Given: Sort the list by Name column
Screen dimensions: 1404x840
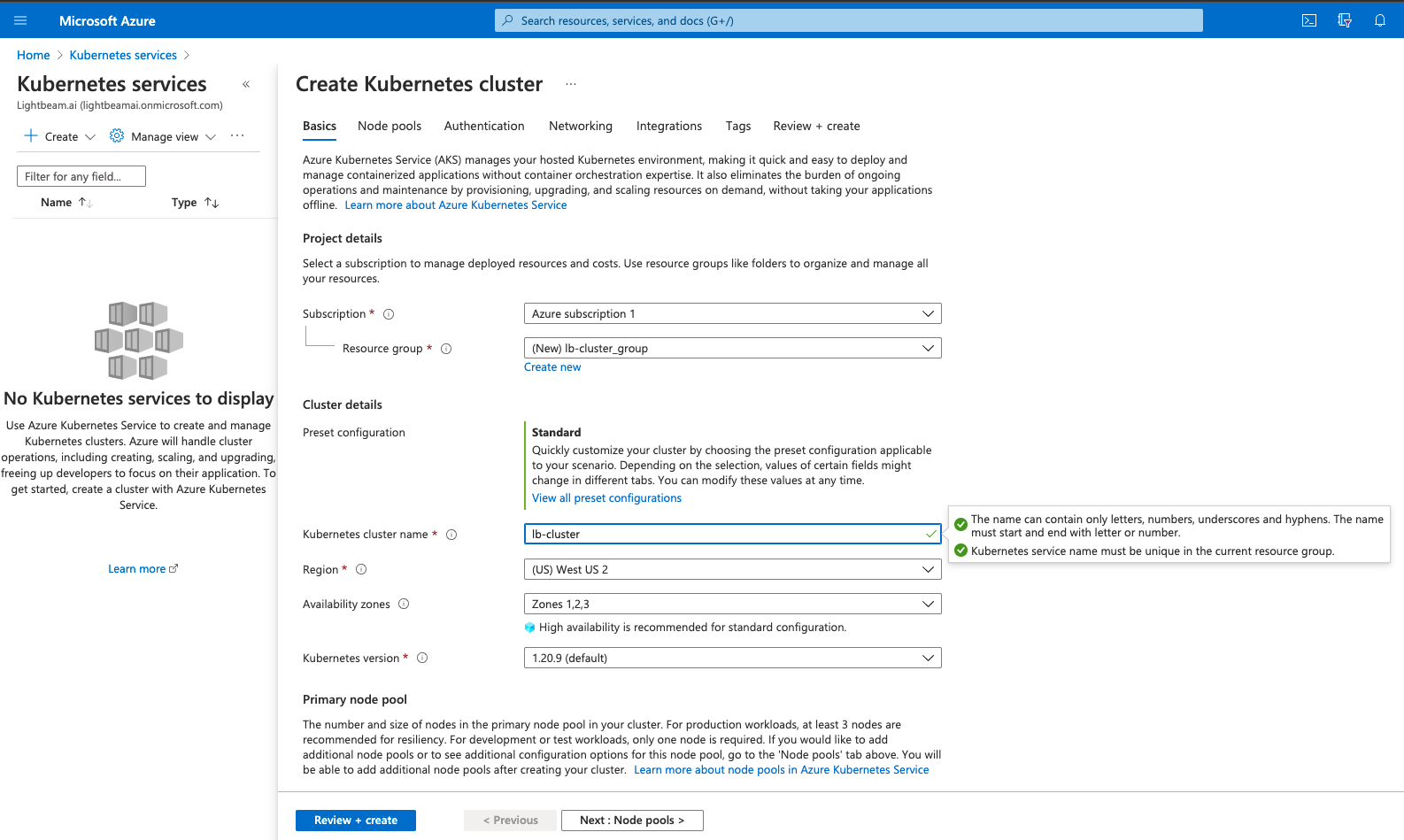Looking at the screenshot, I should tap(66, 203).
